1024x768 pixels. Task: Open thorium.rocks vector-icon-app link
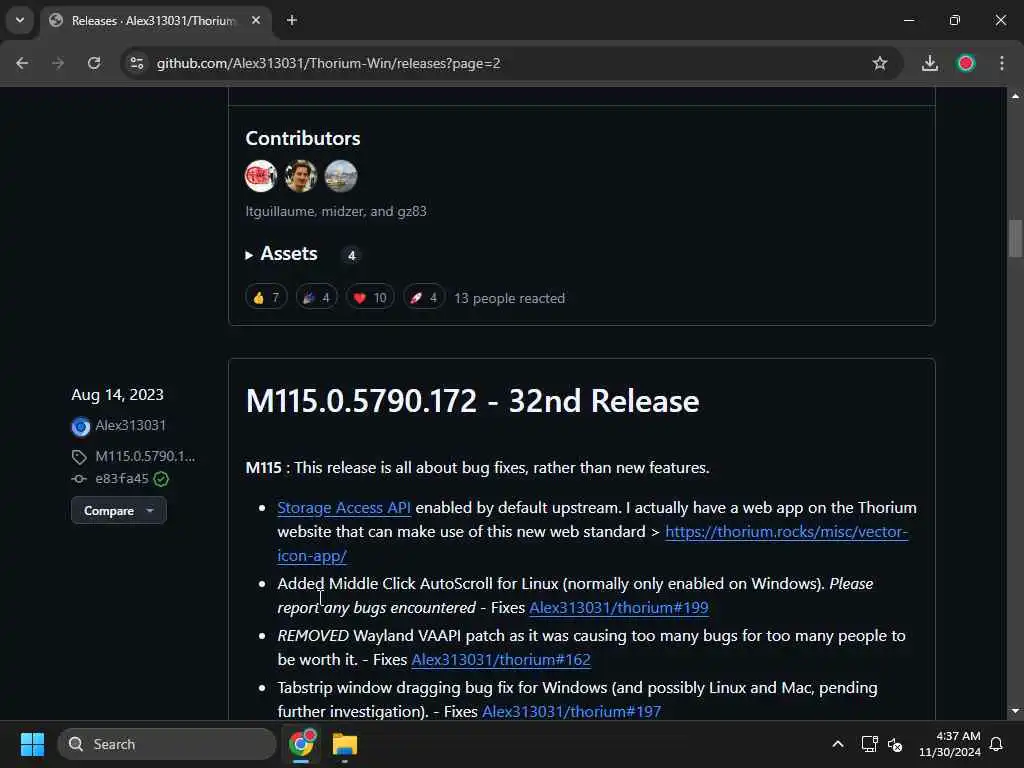(786, 532)
